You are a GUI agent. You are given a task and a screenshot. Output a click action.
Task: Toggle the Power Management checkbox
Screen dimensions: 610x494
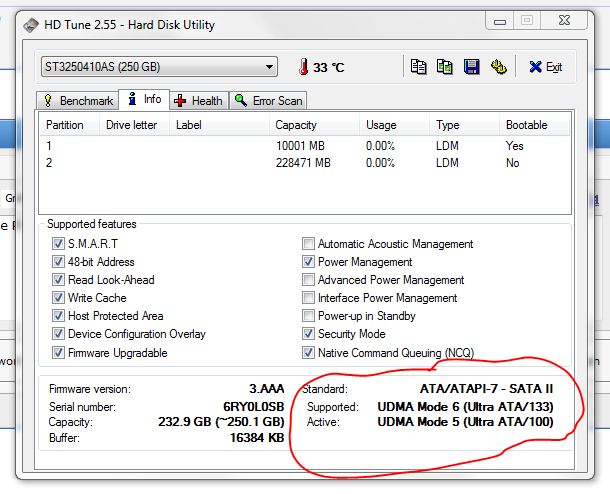tap(308, 262)
